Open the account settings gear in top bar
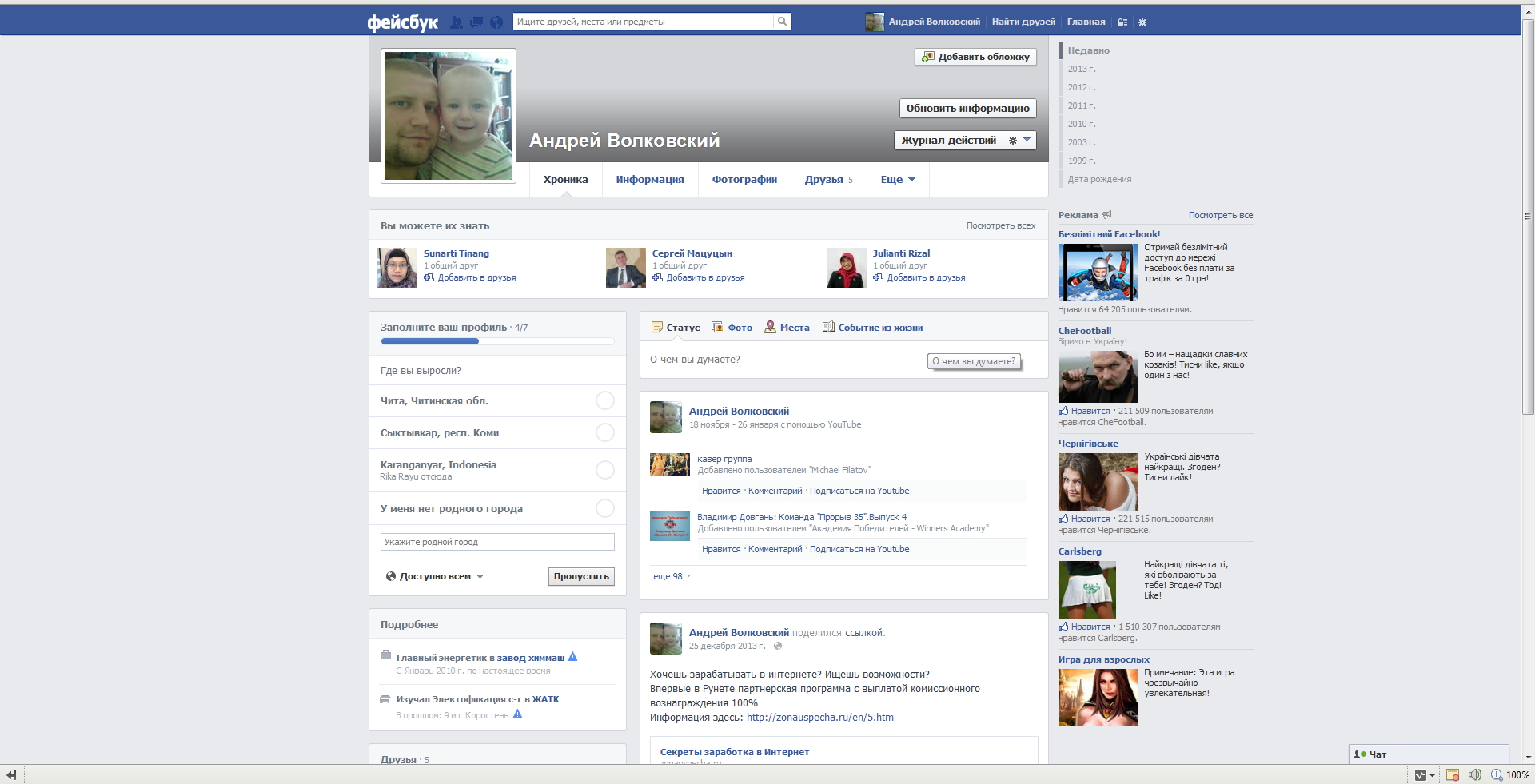Viewport: 1535px width, 784px height. [x=1142, y=22]
